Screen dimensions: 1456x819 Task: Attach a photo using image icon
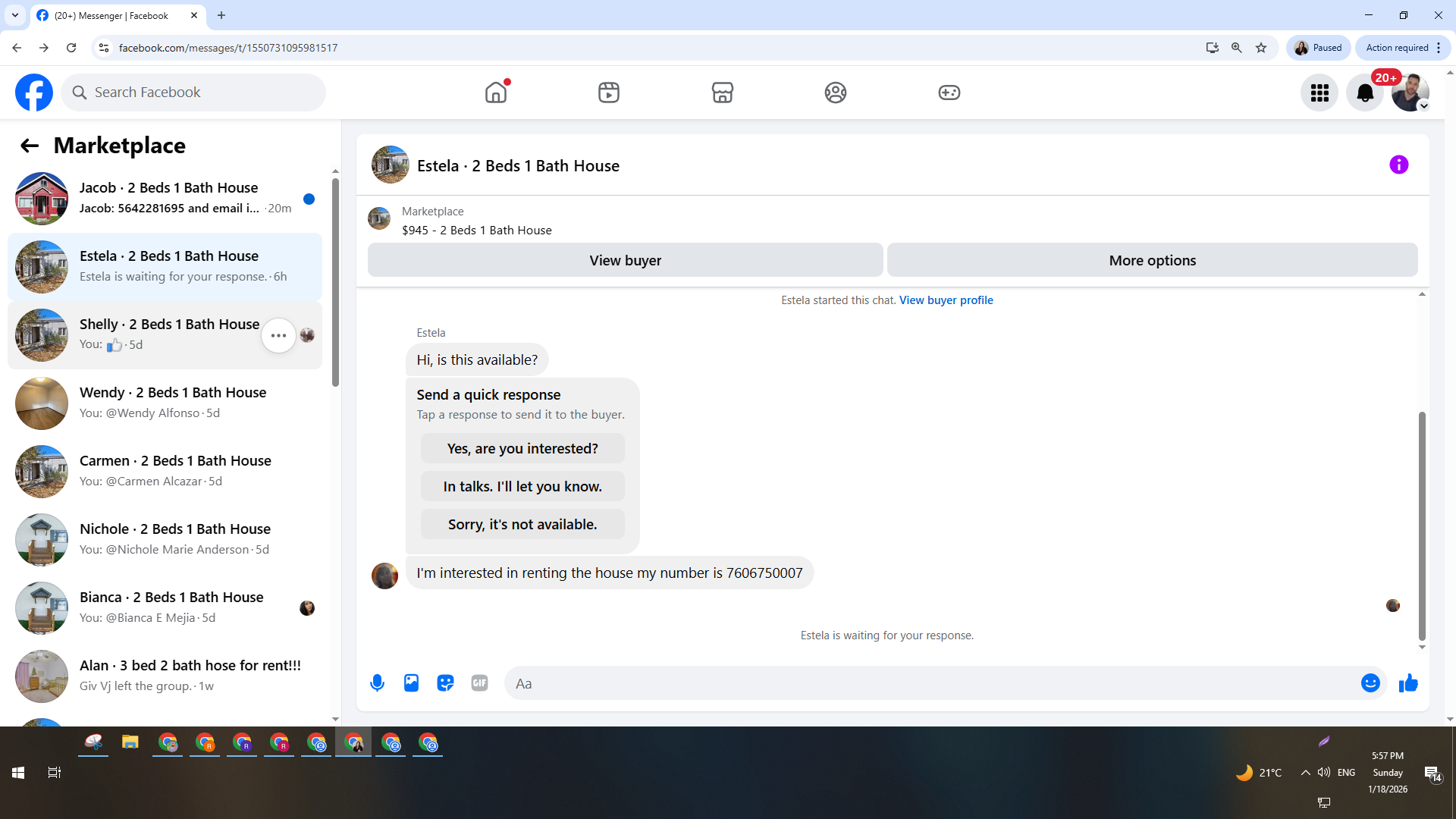click(x=411, y=683)
